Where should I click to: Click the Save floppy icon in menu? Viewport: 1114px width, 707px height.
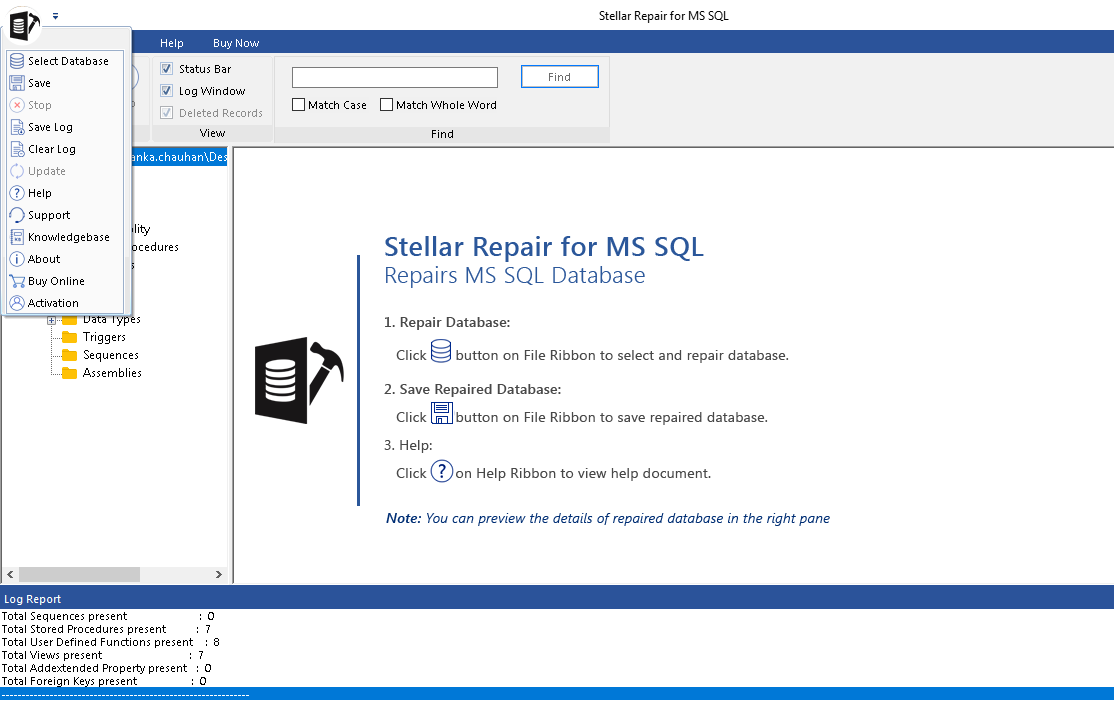(x=17, y=83)
